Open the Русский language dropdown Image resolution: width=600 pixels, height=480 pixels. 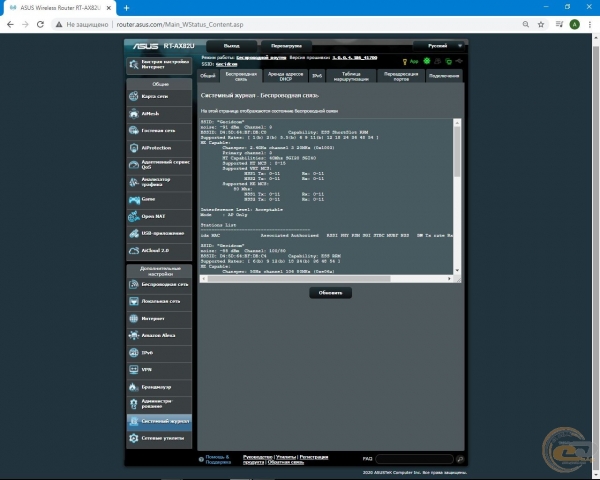pyautogui.click(x=439, y=46)
